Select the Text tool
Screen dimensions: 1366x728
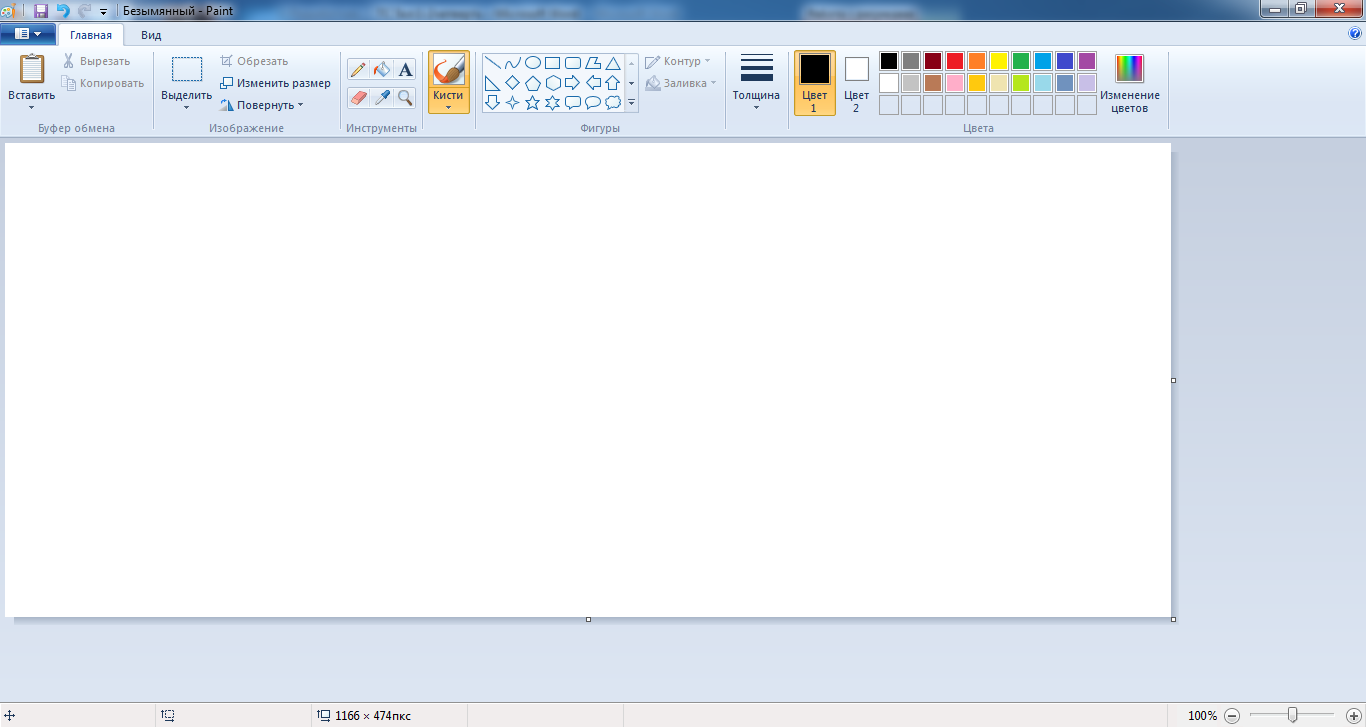(x=405, y=70)
